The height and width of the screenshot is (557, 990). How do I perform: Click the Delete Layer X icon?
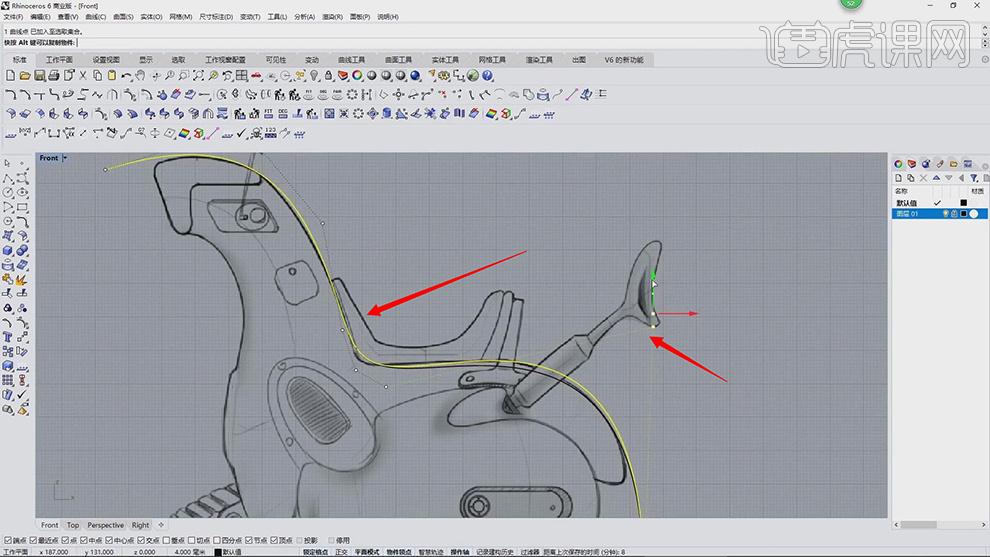tap(924, 178)
